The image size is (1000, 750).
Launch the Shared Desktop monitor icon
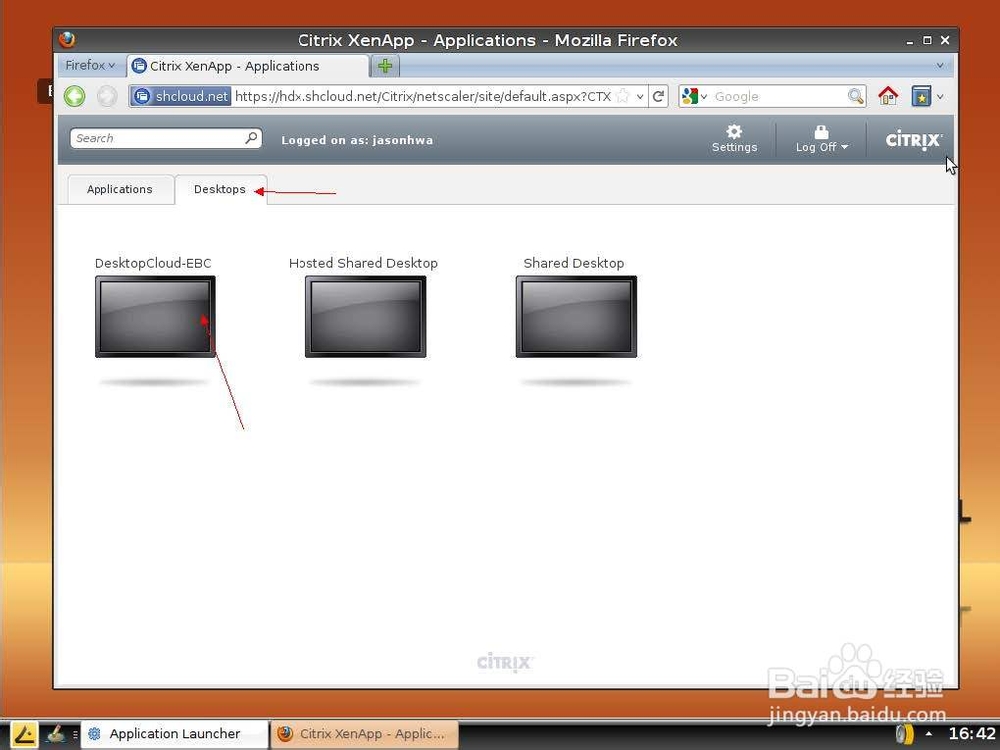coord(576,316)
